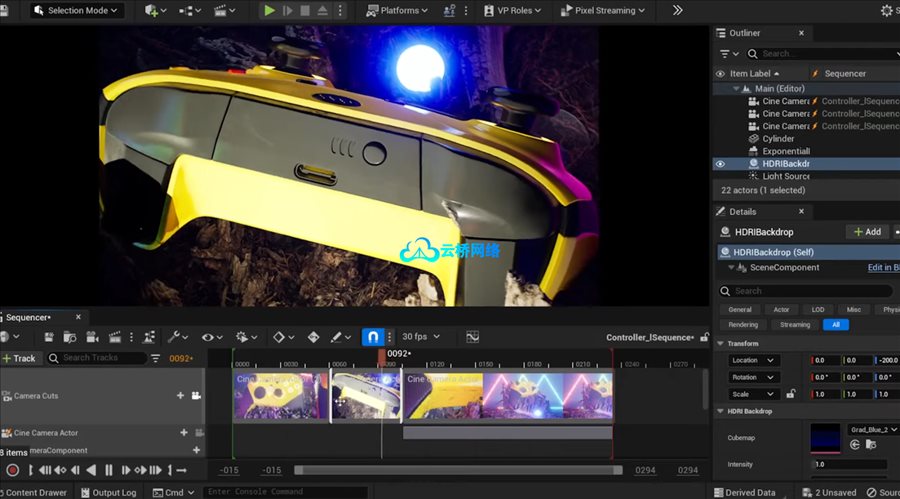Toggle visibility of HDRIBackdrop actor
This screenshot has width=900, height=499.
(x=720, y=164)
